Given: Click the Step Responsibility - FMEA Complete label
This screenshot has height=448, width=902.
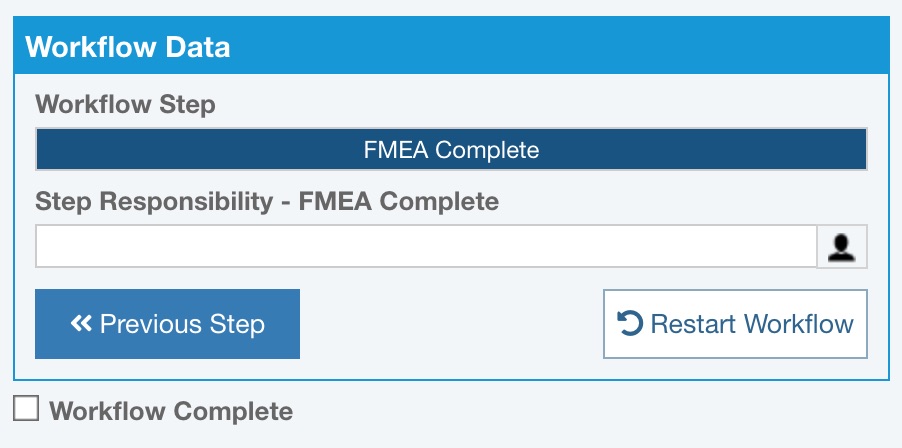Looking at the screenshot, I should pos(267,201).
